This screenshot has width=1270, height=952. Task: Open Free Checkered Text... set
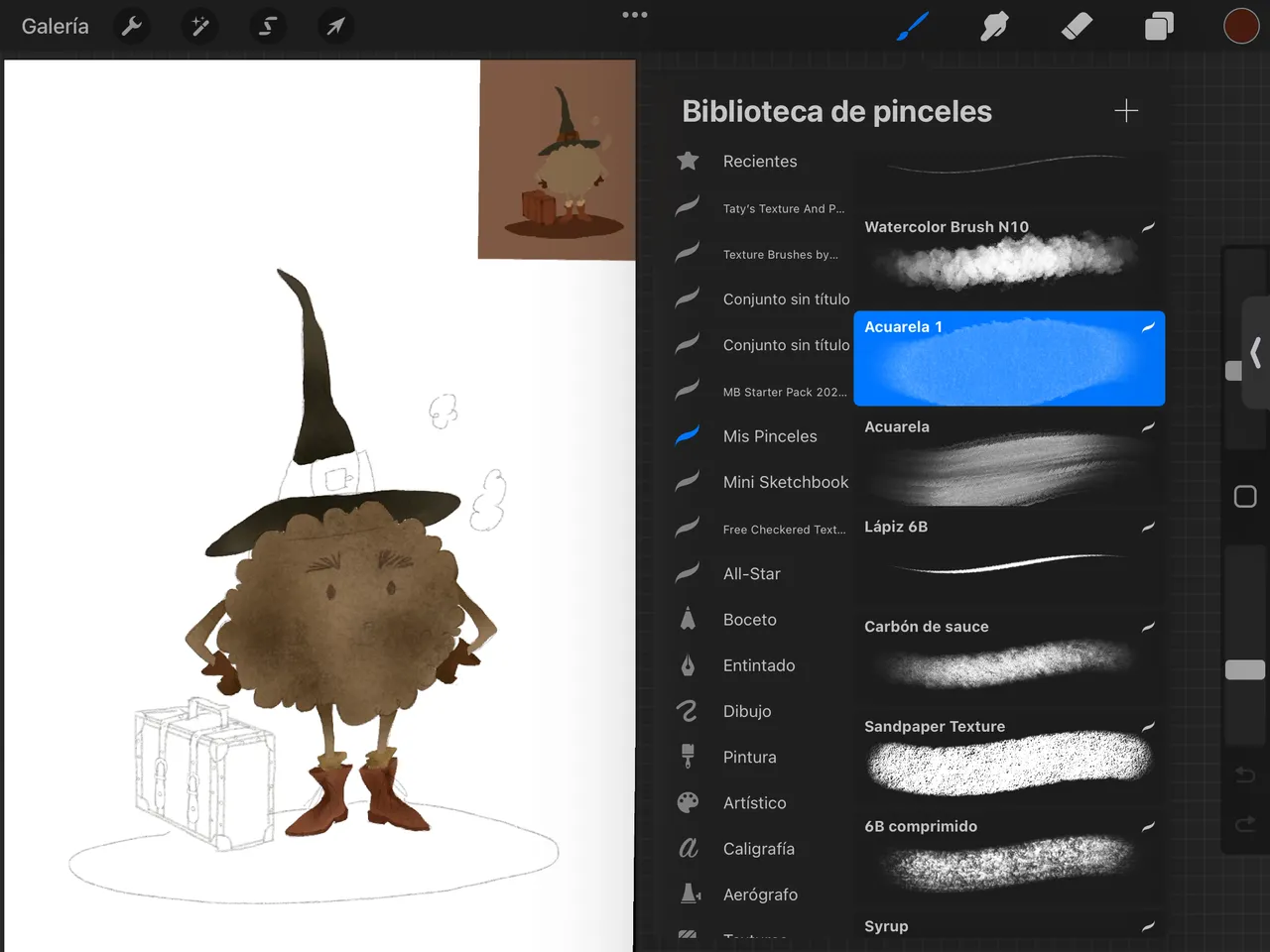pyautogui.click(x=760, y=529)
